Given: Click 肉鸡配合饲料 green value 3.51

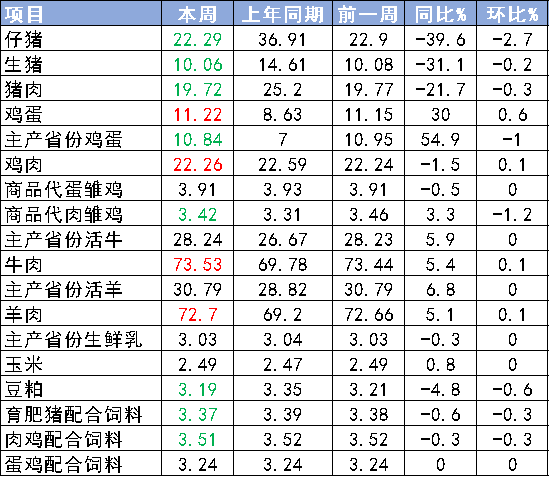Looking at the screenshot, I should pyautogui.click(x=197, y=440).
